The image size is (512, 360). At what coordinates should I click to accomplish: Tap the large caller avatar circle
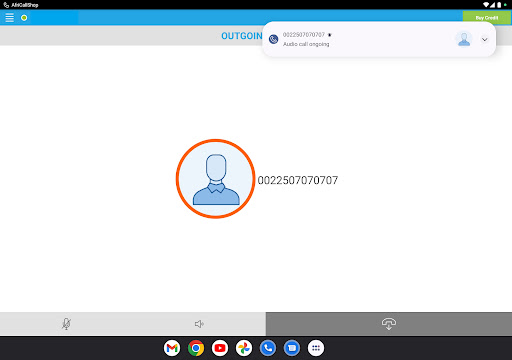216,179
